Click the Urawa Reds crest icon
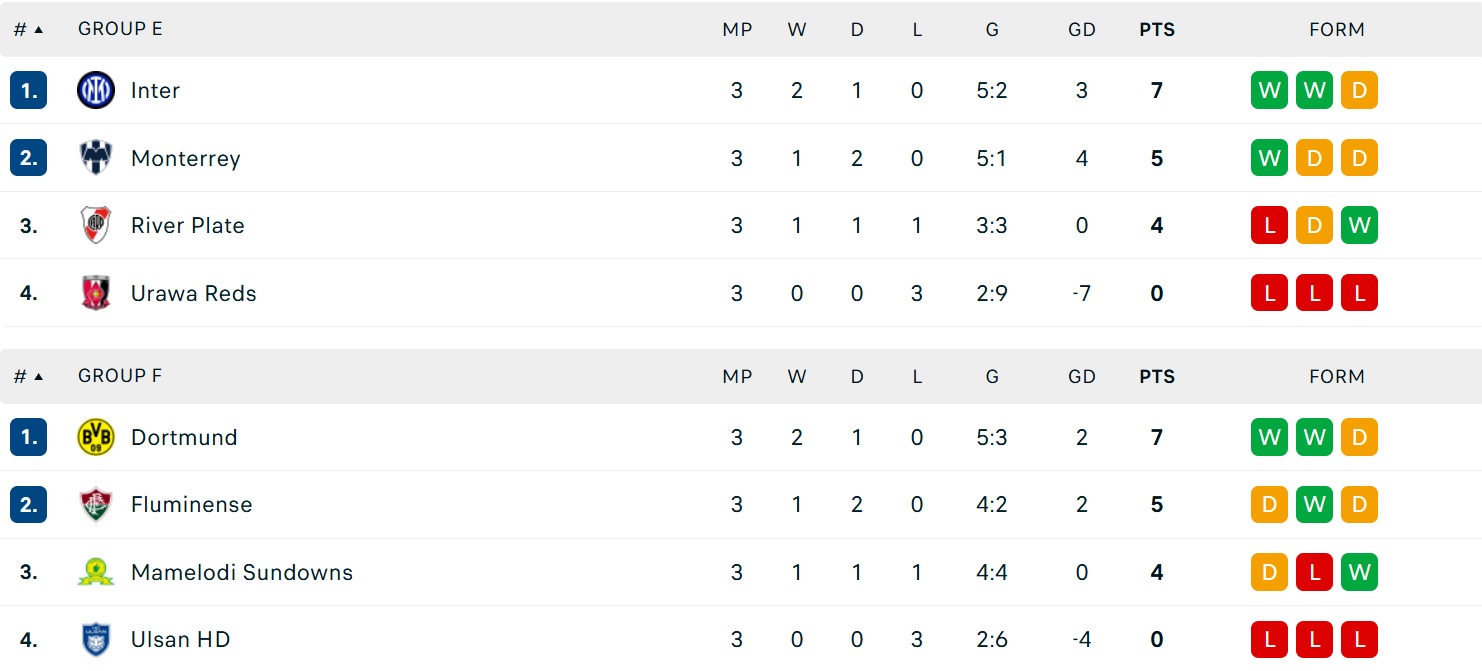 tap(96, 293)
